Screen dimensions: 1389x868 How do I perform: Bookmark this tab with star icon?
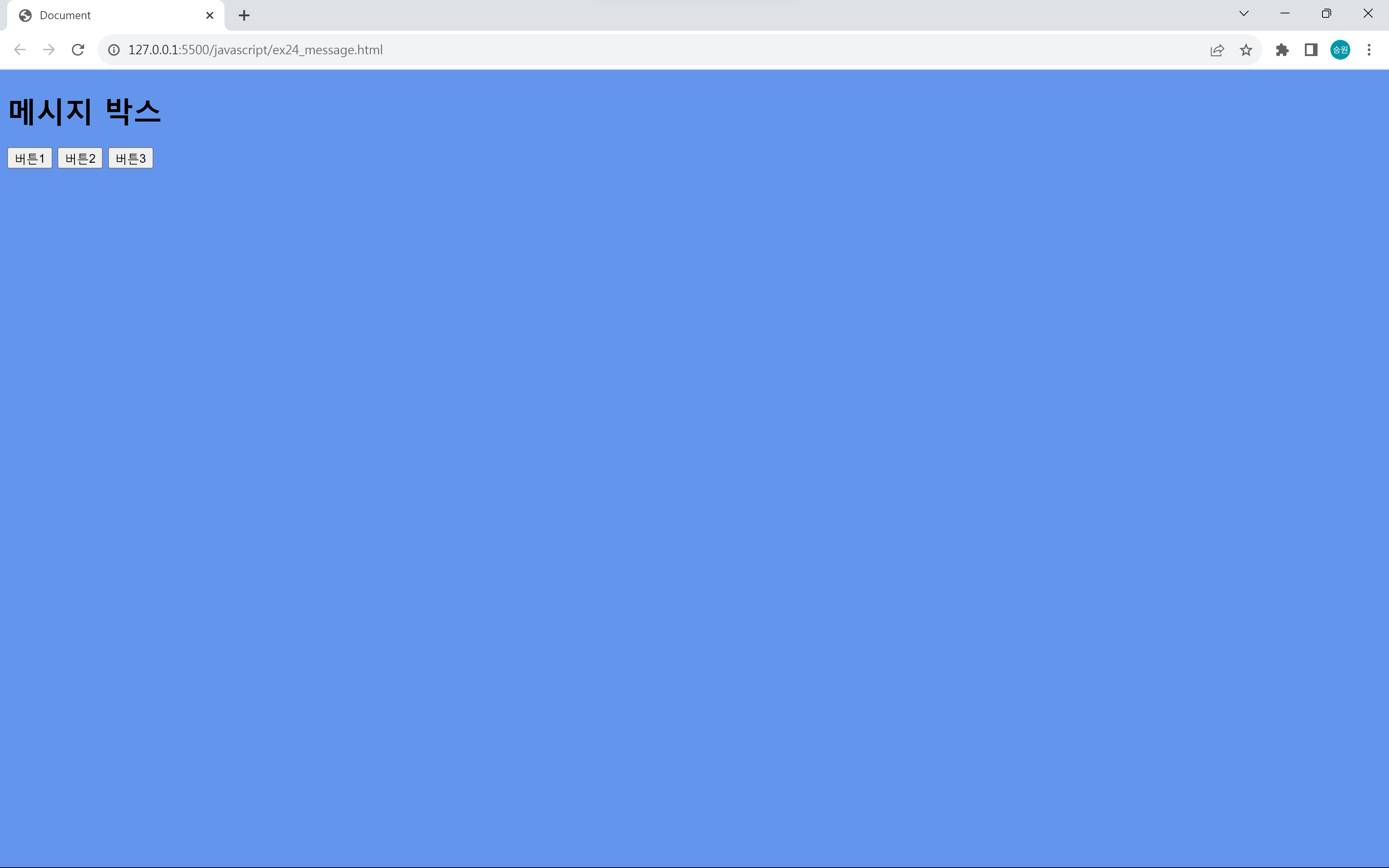[x=1245, y=50]
